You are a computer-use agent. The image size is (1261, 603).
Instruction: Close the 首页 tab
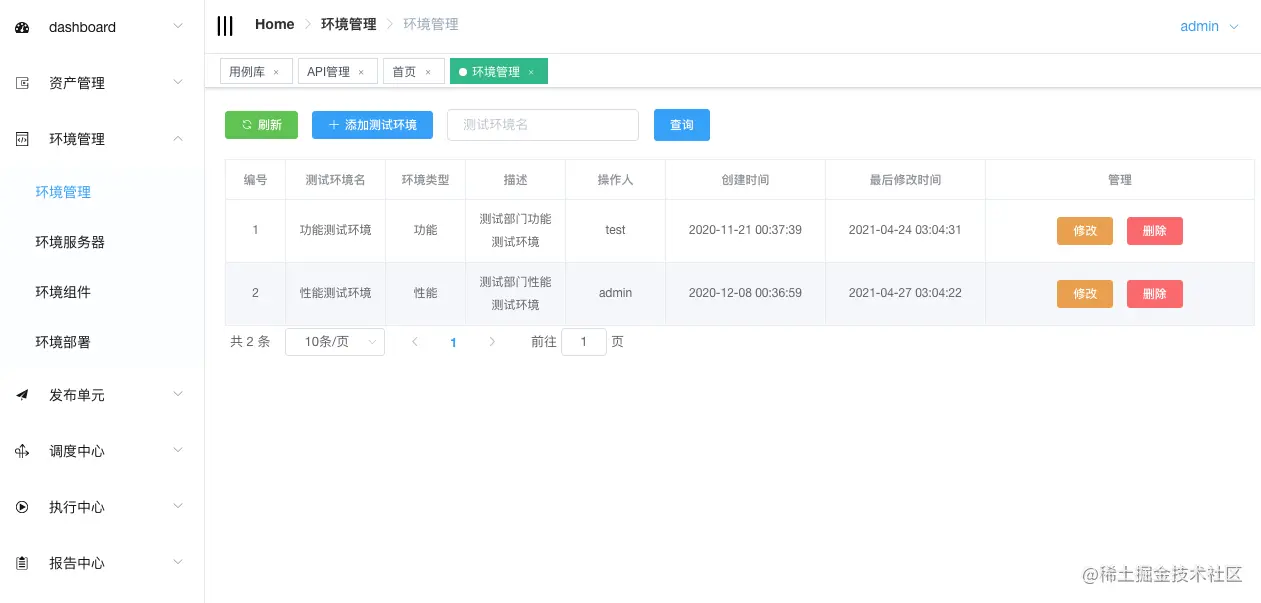pos(428,72)
